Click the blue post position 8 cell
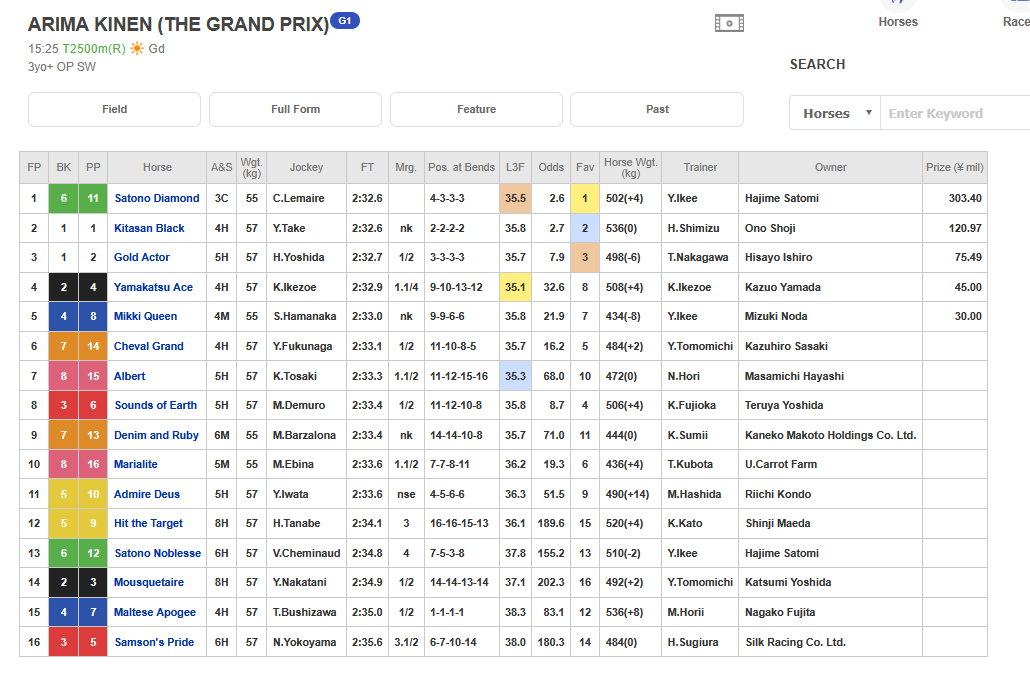The height and width of the screenshot is (674, 1030). pyautogui.click(x=93, y=317)
